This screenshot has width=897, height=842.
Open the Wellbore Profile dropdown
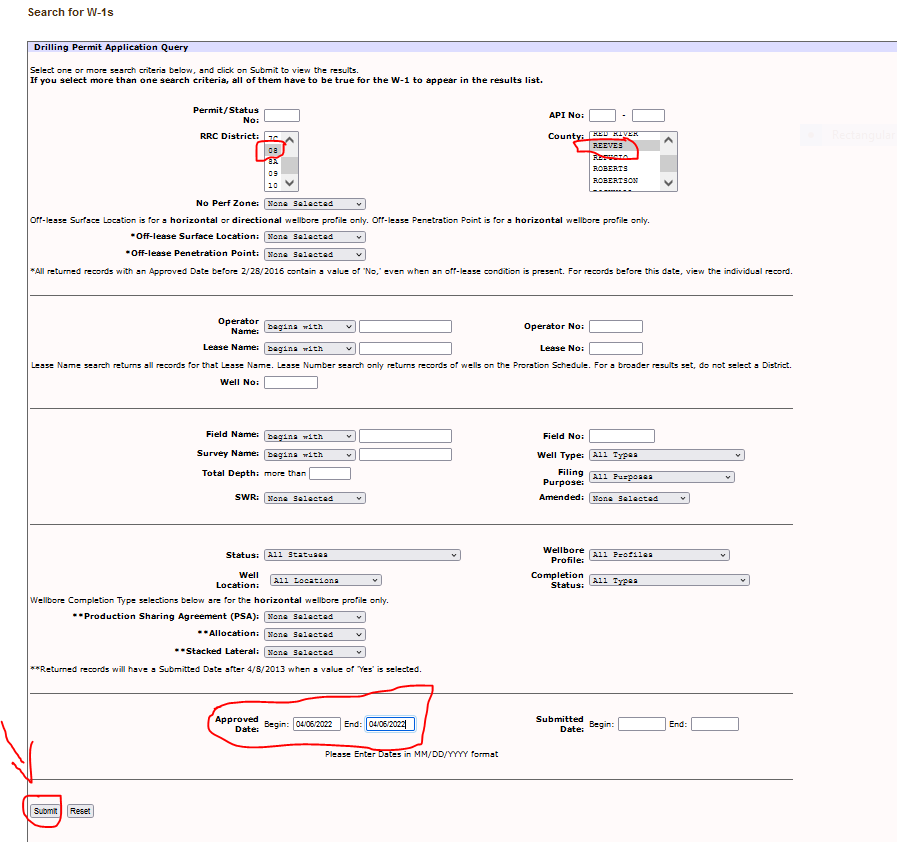click(x=660, y=555)
